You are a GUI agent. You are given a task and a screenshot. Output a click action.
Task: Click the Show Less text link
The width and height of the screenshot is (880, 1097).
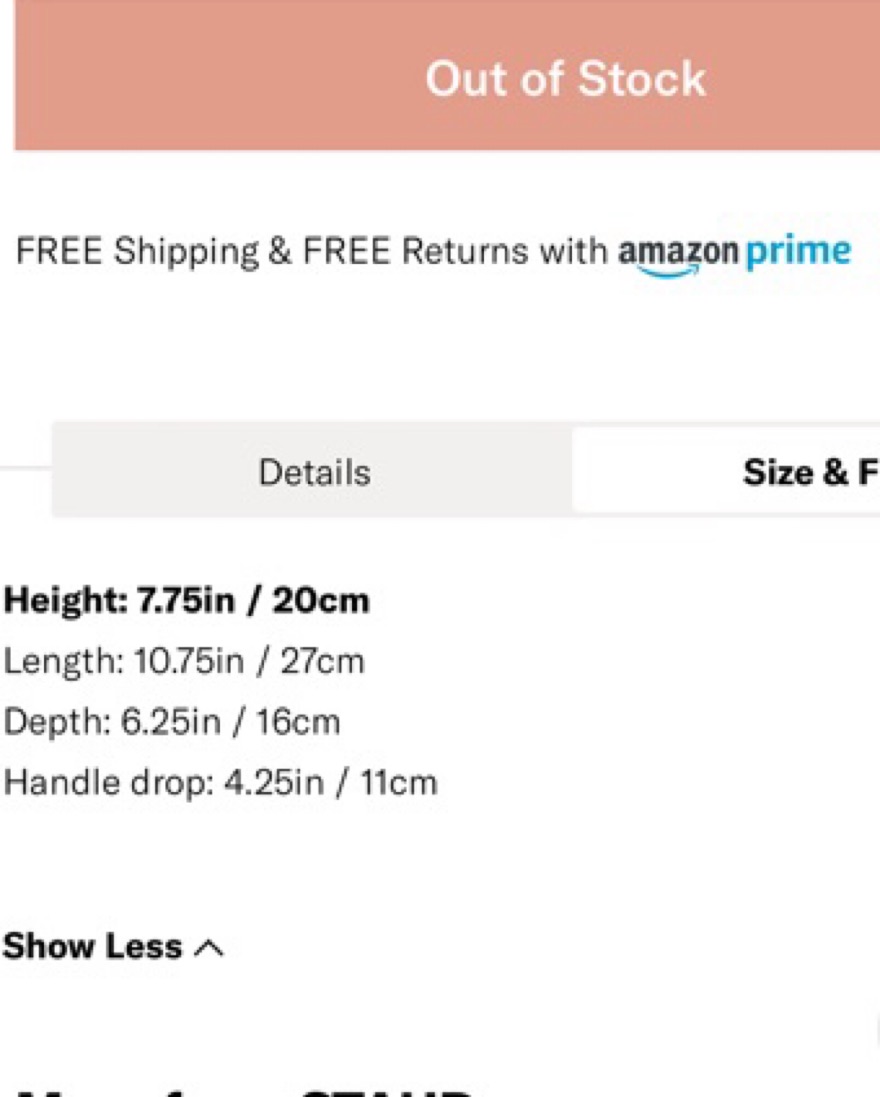[x=93, y=947]
